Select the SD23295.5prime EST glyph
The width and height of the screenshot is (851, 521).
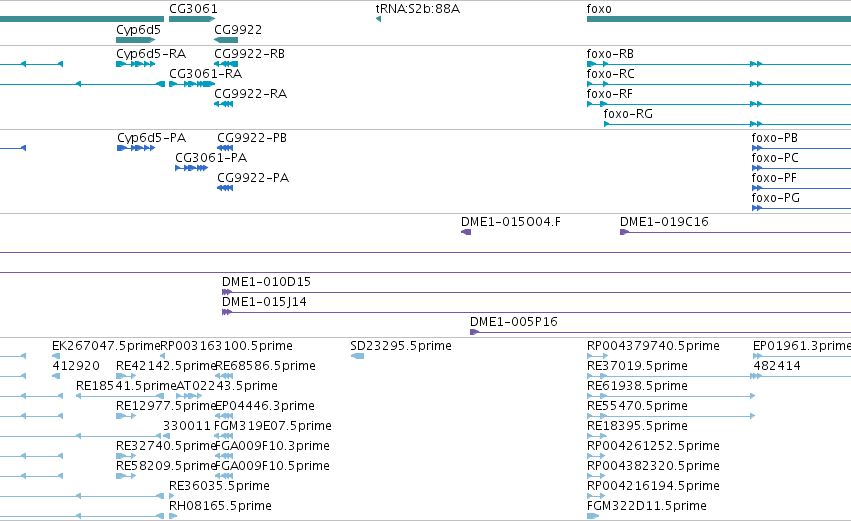[357, 356]
